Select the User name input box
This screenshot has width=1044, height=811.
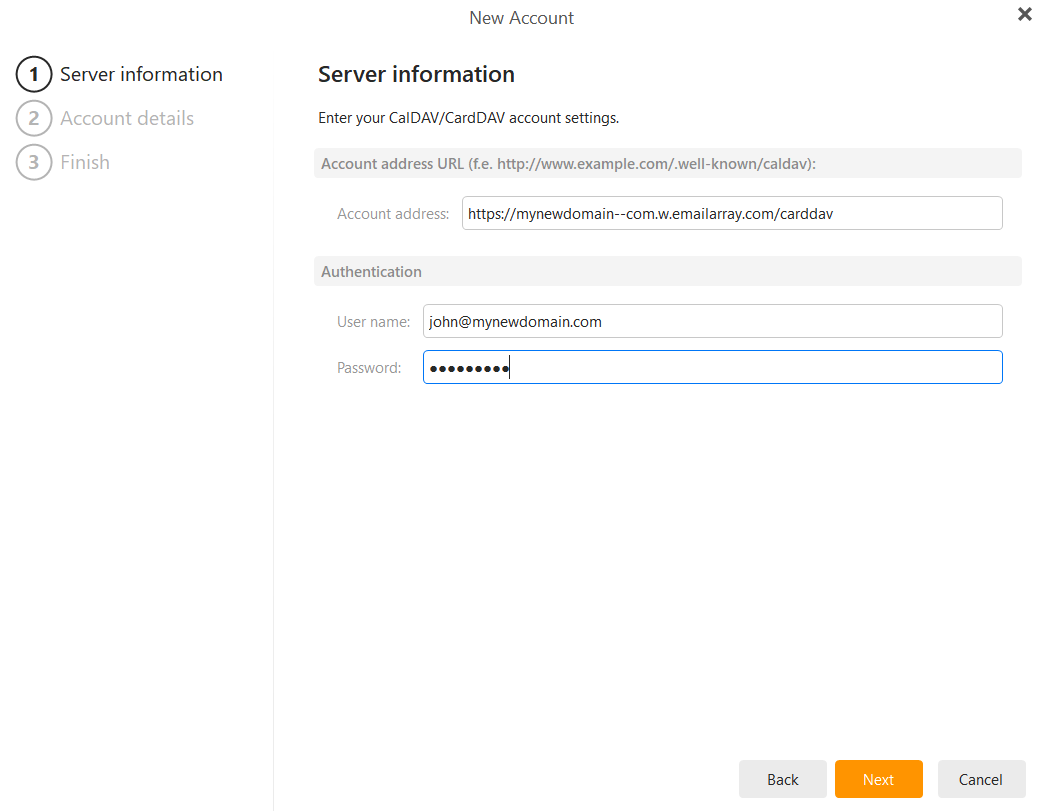[x=712, y=321]
